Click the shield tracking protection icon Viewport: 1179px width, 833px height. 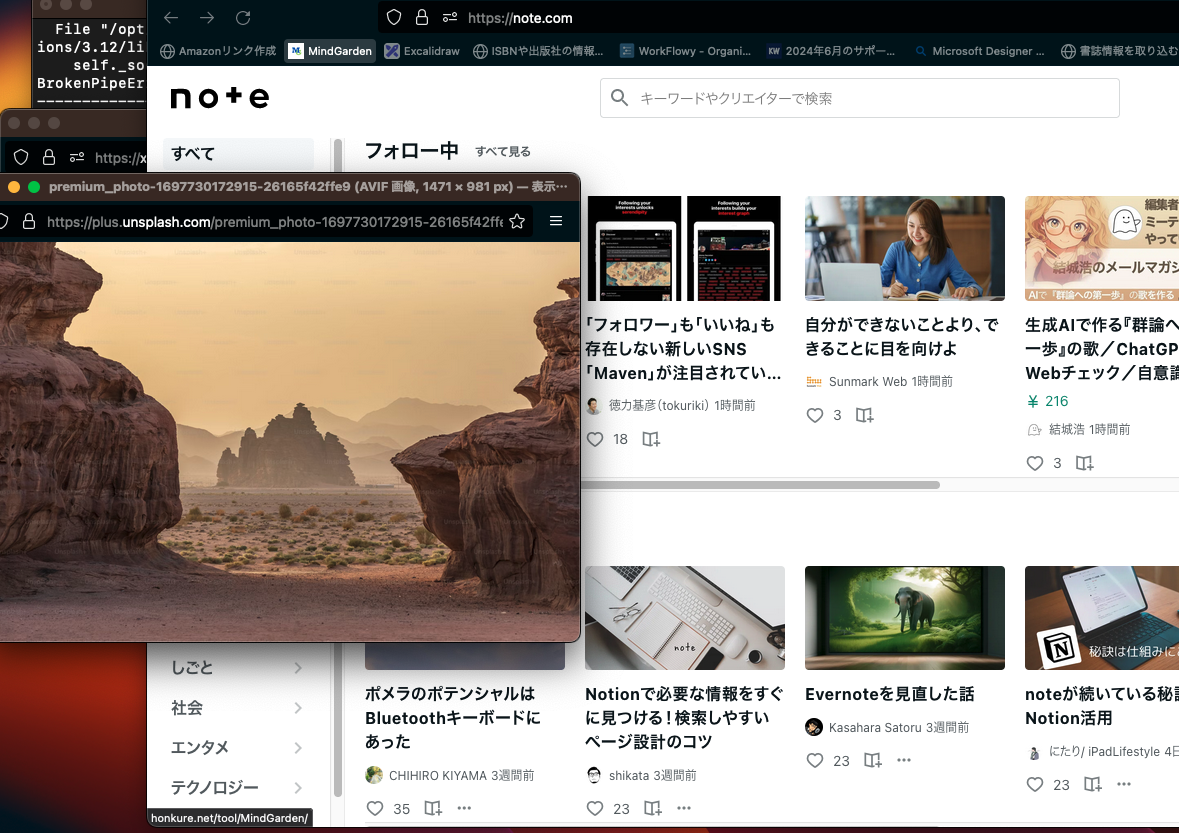coord(395,17)
